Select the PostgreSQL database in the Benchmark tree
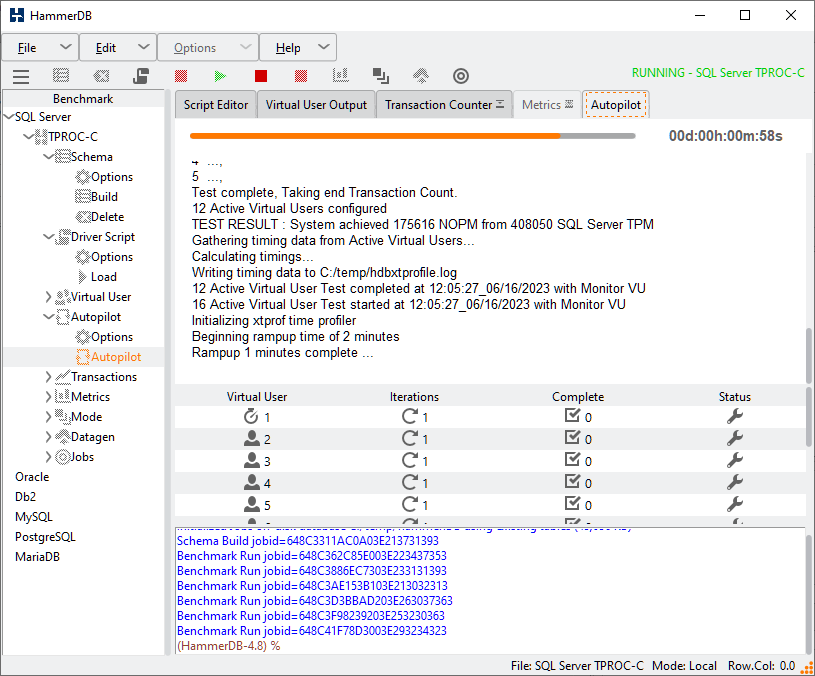The width and height of the screenshot is (815, 676). coord(45,537)
